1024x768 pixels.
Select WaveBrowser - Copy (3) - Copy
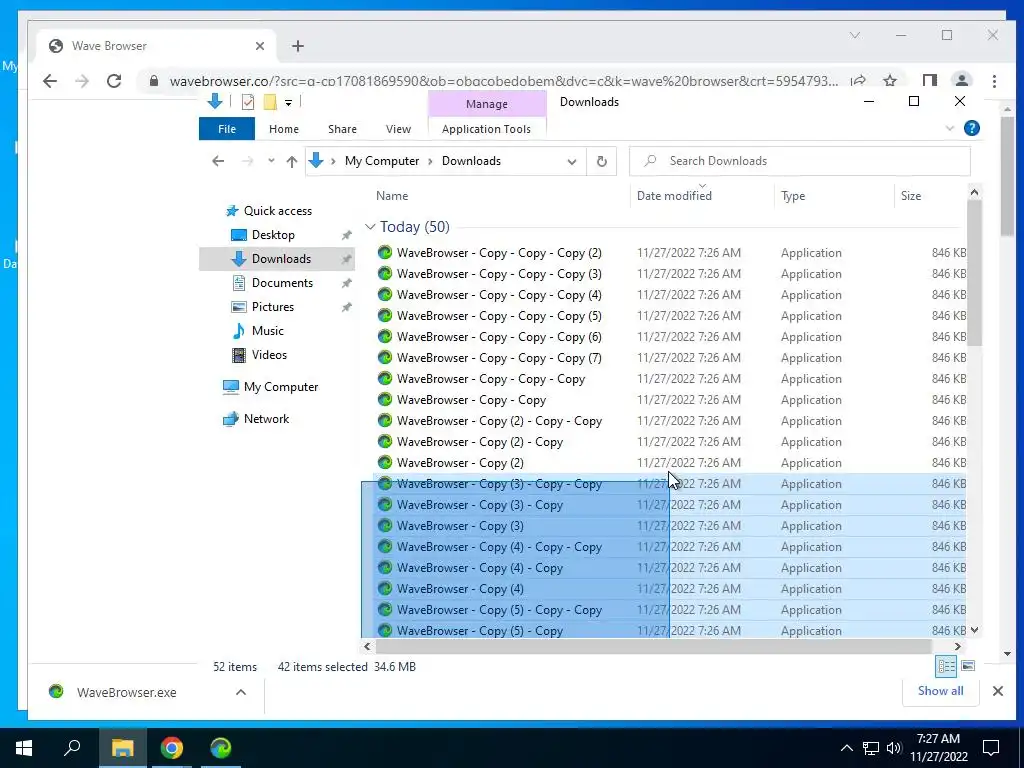(x=479, y=505)
